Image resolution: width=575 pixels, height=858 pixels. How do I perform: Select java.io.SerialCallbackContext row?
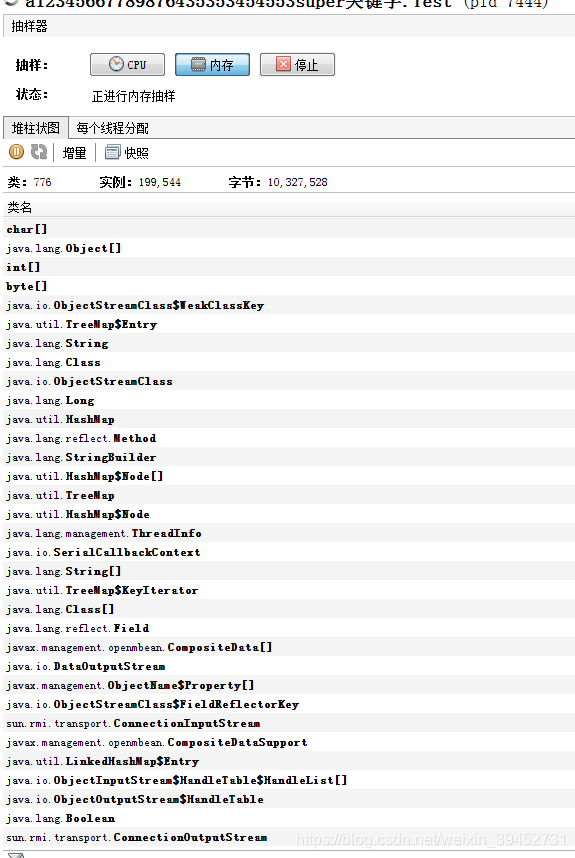[289, 553]
